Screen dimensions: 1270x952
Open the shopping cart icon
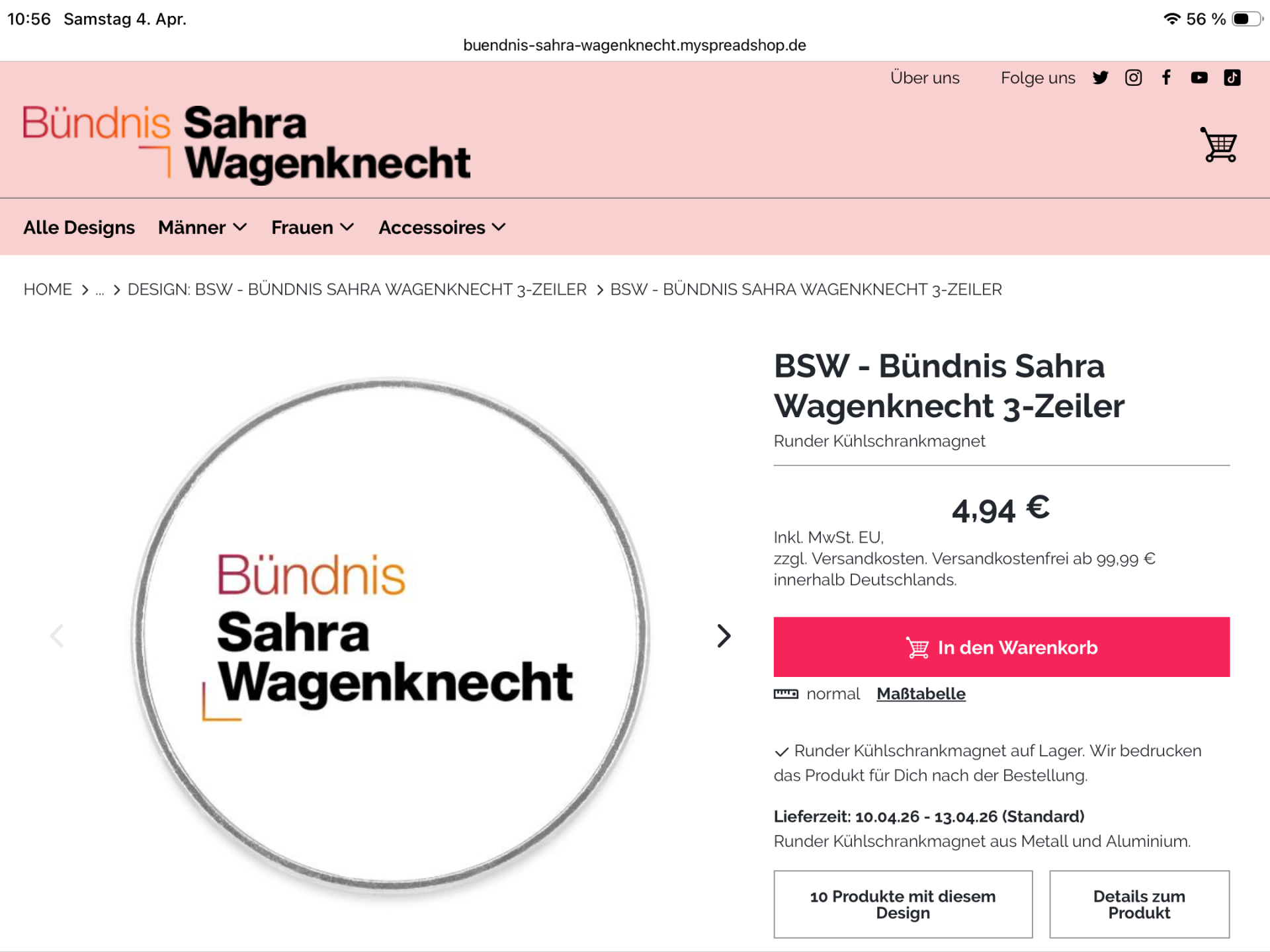tap(1219, 145)
